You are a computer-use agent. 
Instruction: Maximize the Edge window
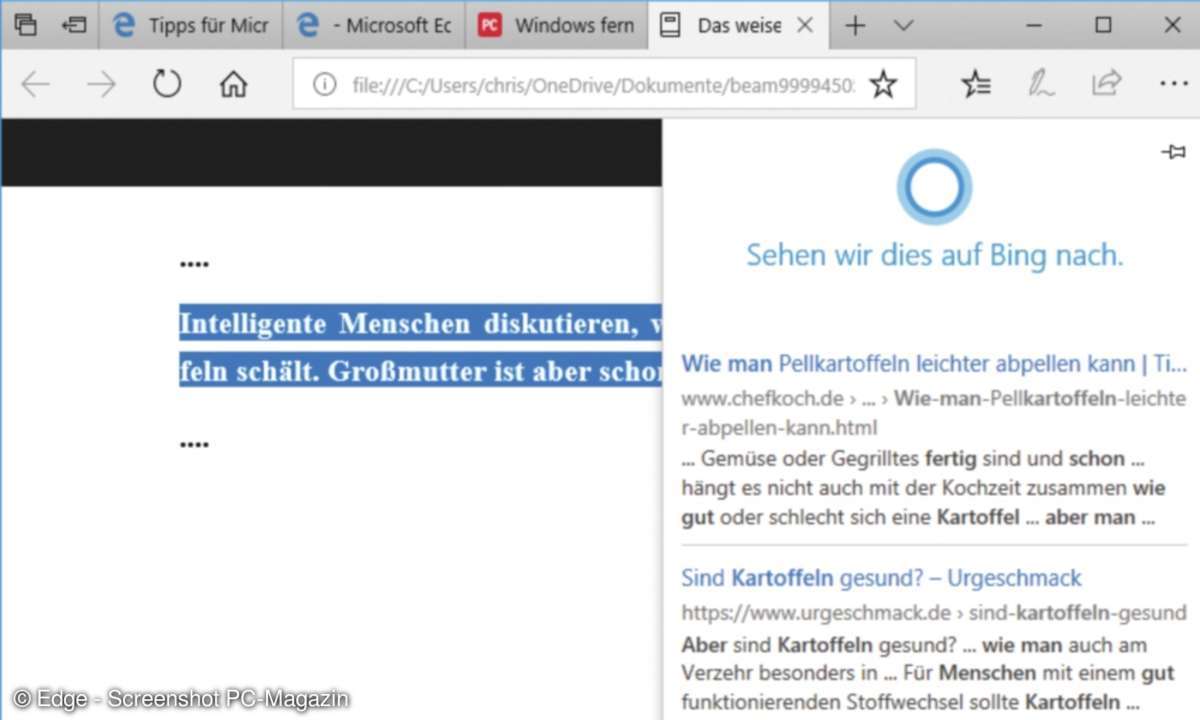click(1103, 25)
